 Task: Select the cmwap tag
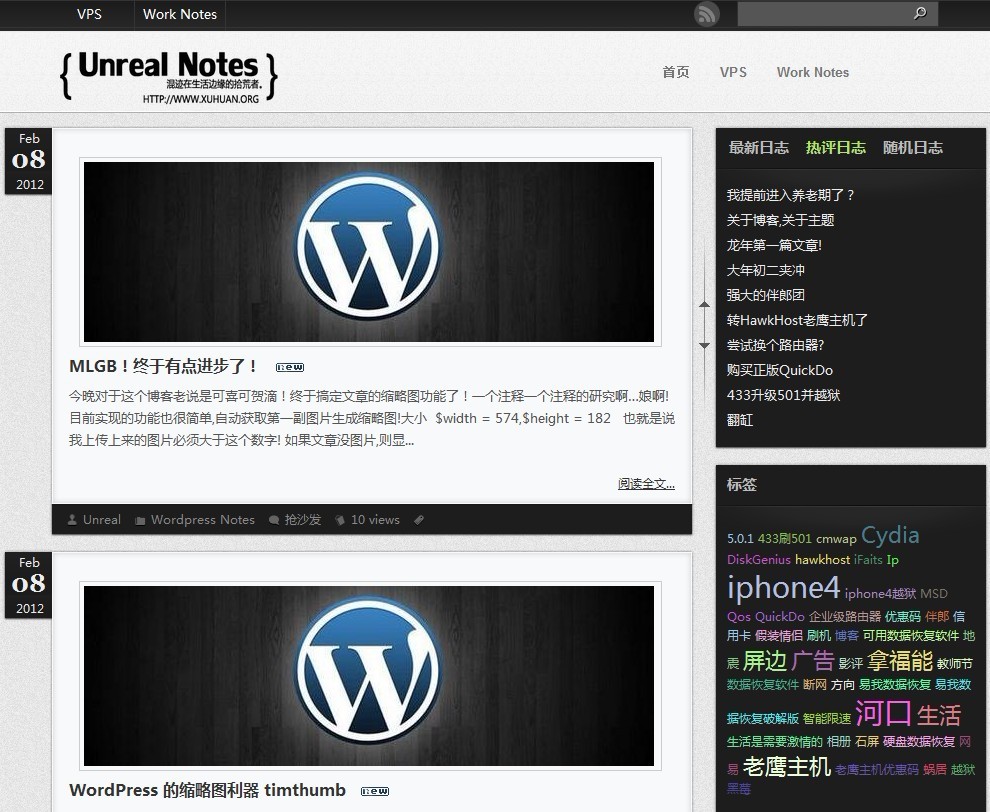click(x=836, y=539)
